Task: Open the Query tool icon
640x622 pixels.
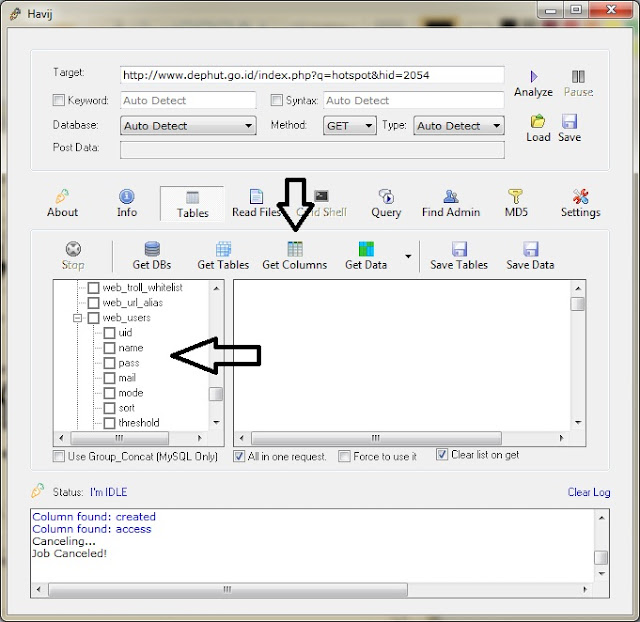Action: (x=386, y=196)
